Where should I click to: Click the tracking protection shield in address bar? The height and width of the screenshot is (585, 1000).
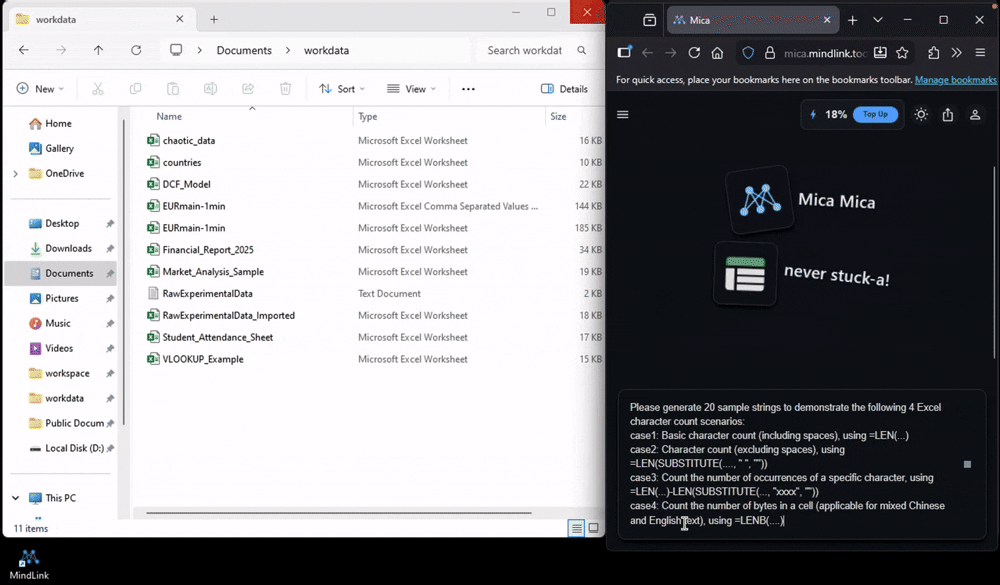click(748, 53)
